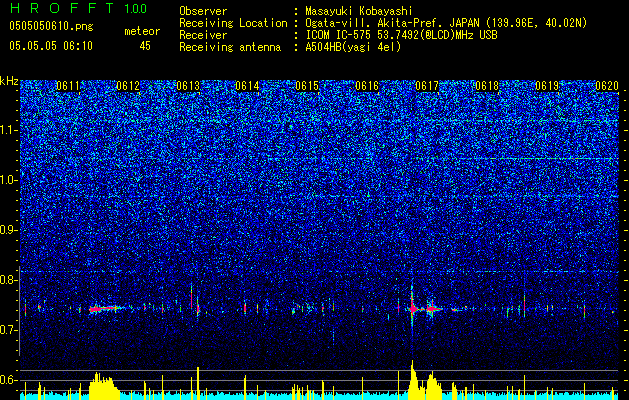Click the kHz axis unit label
The width and height of the screenshot is (629, 400).
coord(9,81)
